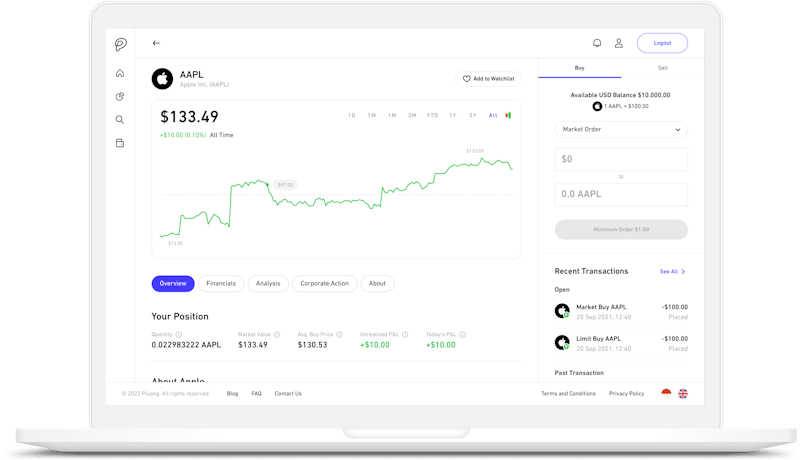Click the Market Buy AAPL transaction icon
800x460 pixels.
[562, 311]
